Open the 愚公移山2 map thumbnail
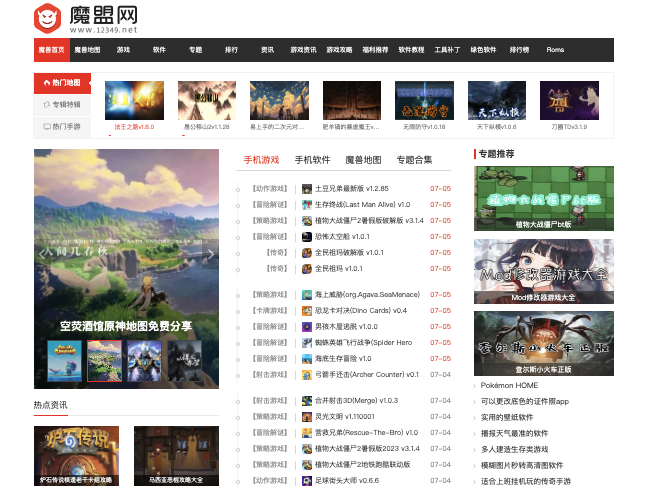This screenshot has height=500, width=649. (207, 101)
